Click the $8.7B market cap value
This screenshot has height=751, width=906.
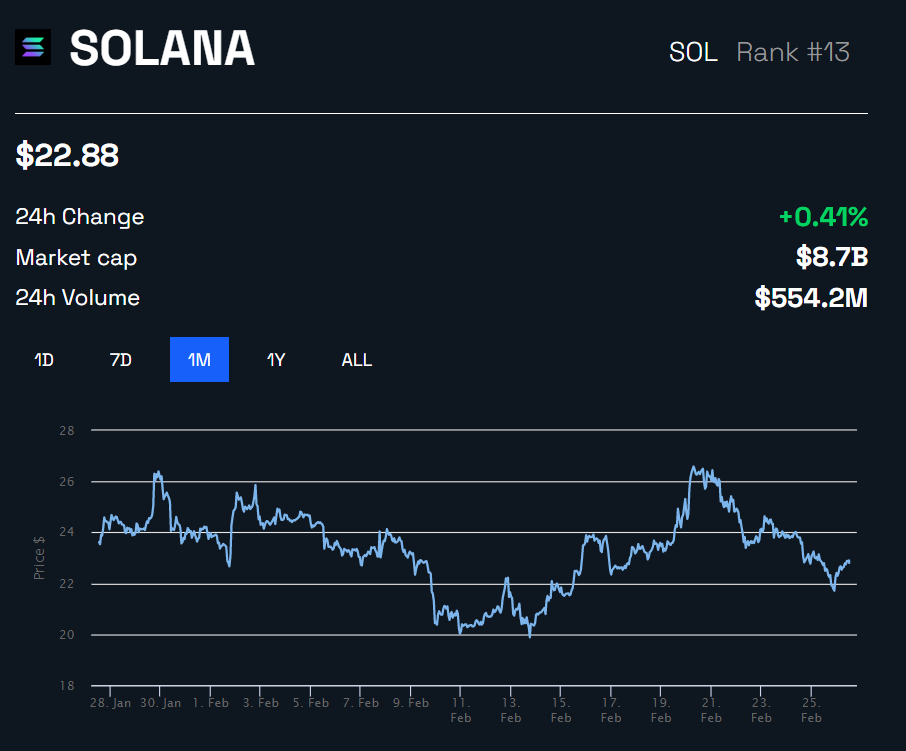[832, 258]
